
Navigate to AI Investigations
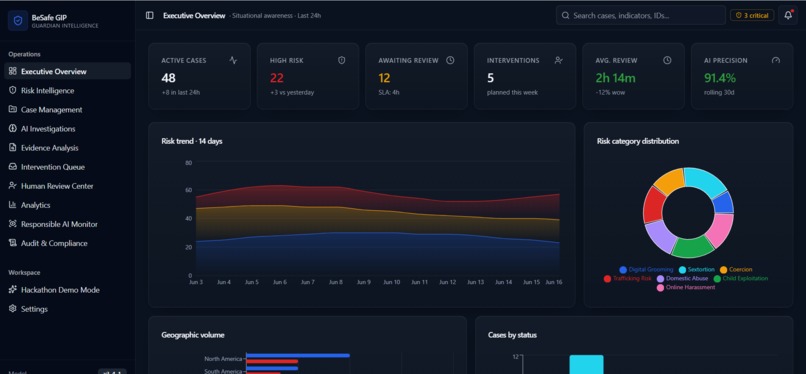point(67,128)
